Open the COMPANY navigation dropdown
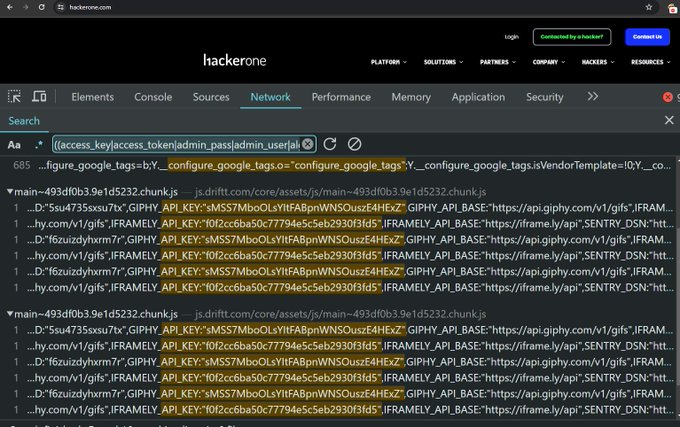The height and width of the screenshot is (427, 680). click(549, 62)
